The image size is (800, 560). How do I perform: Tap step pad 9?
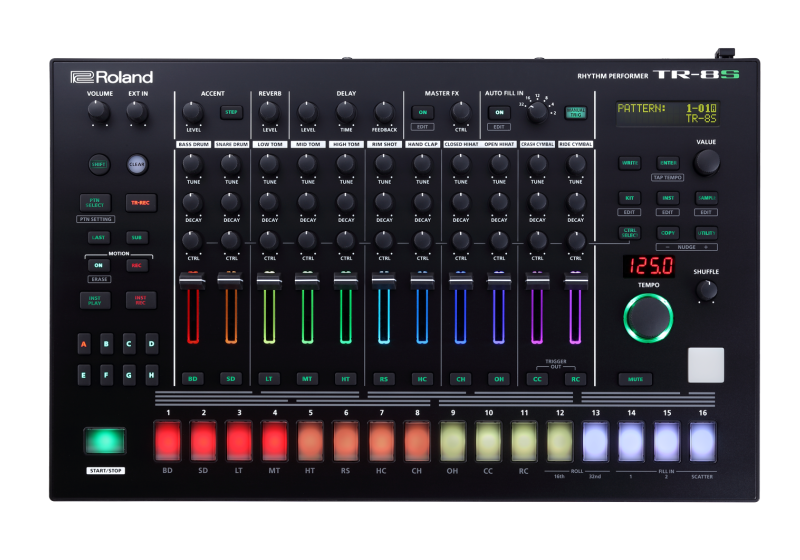coord(453,441)
